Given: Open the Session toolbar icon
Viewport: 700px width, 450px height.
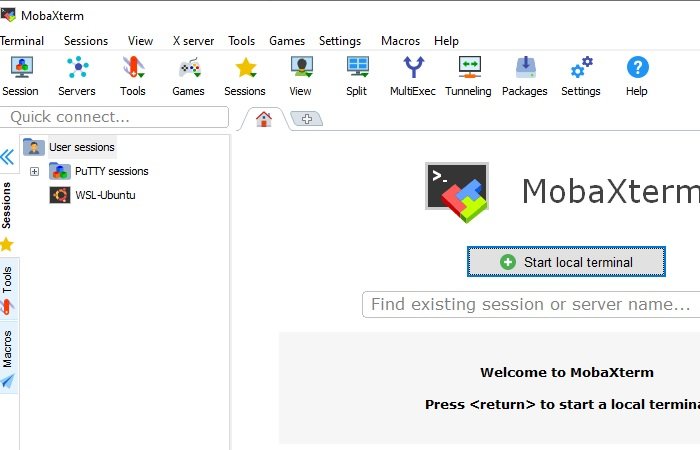Looking at the screenshot, I should (21, 76).
